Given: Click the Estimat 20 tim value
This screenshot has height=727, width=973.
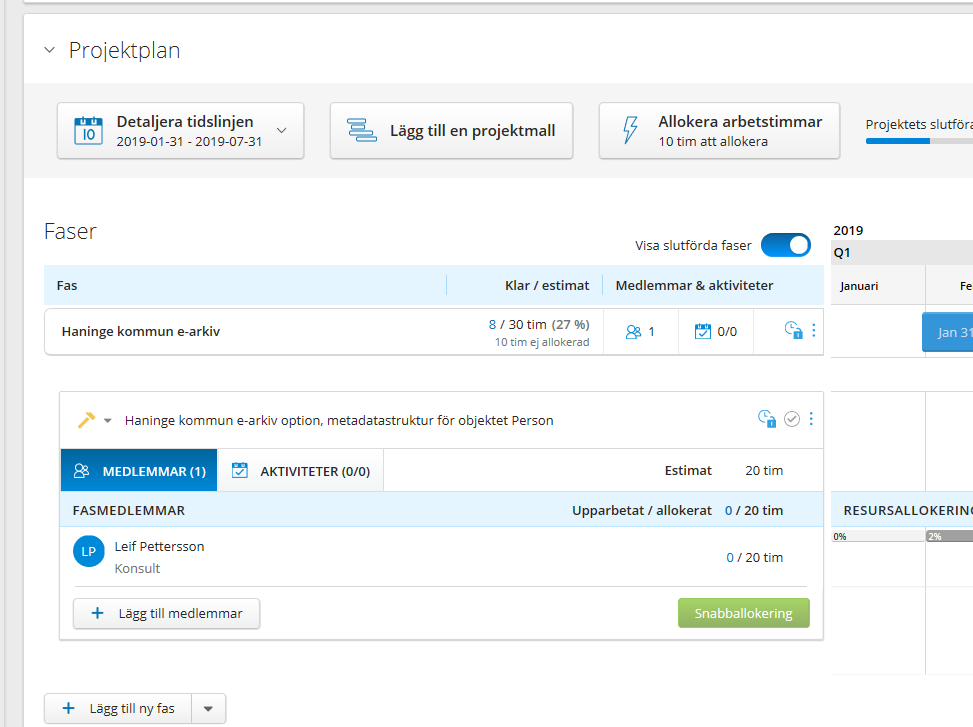Looking at the screenshot, I should pos(764,471).
